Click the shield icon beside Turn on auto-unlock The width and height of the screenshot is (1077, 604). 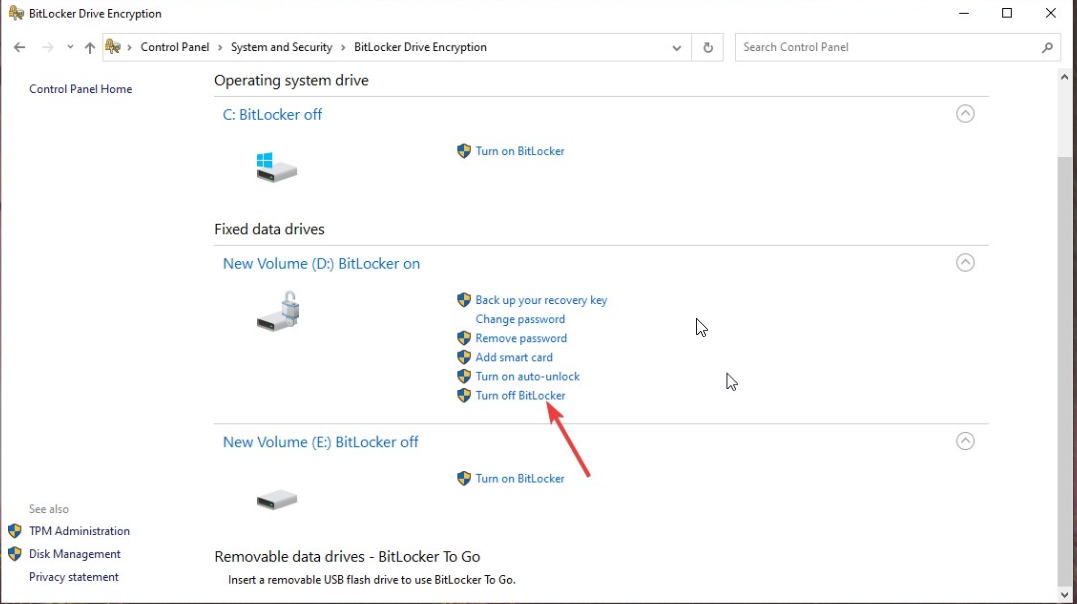(463, 376)
